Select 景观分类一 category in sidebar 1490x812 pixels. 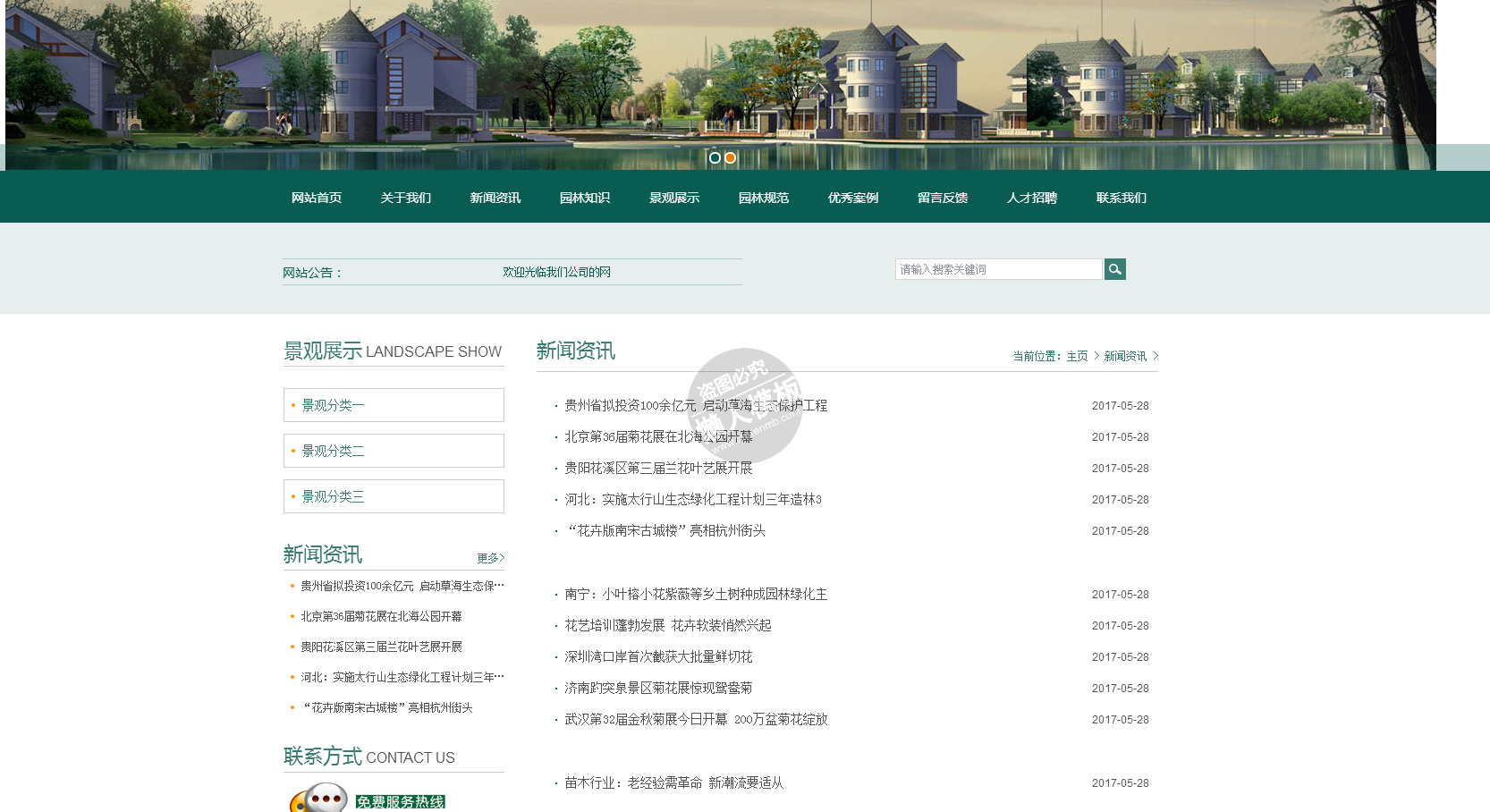point(333,405)
